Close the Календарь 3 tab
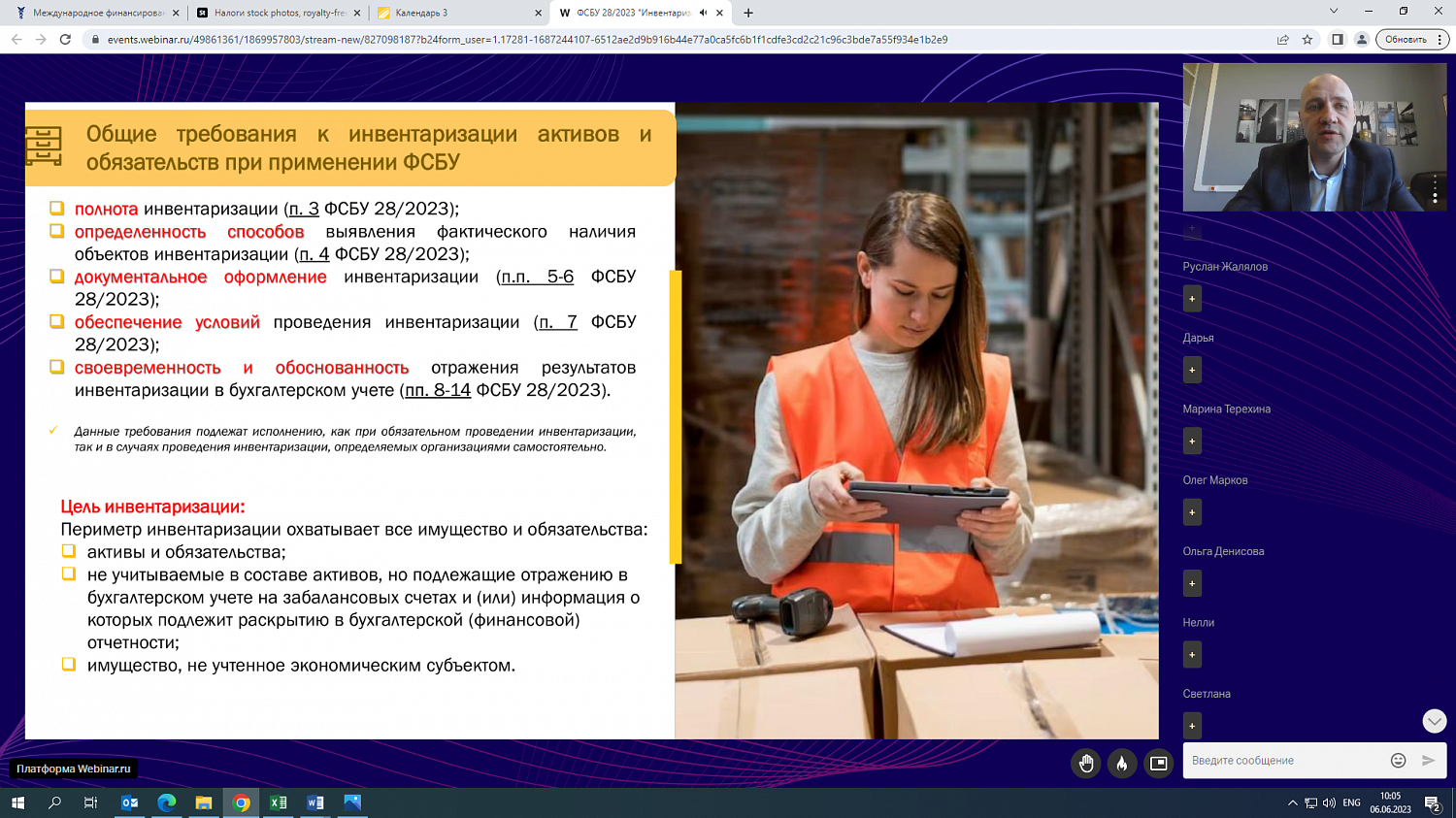 pos(539,13)
